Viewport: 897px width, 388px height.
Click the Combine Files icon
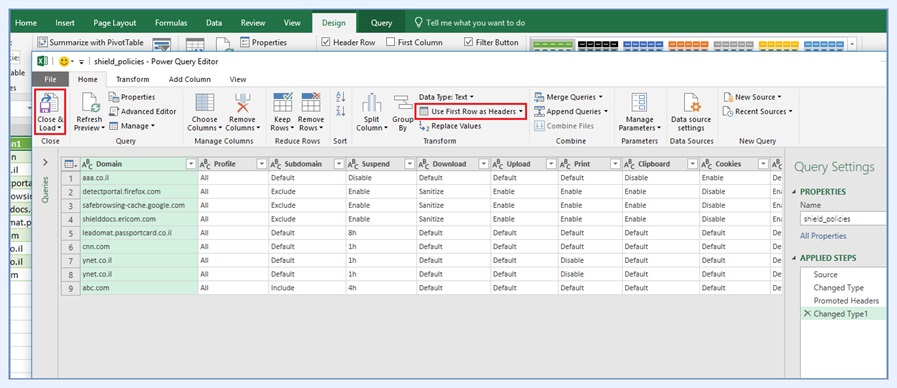coord(564,126)
